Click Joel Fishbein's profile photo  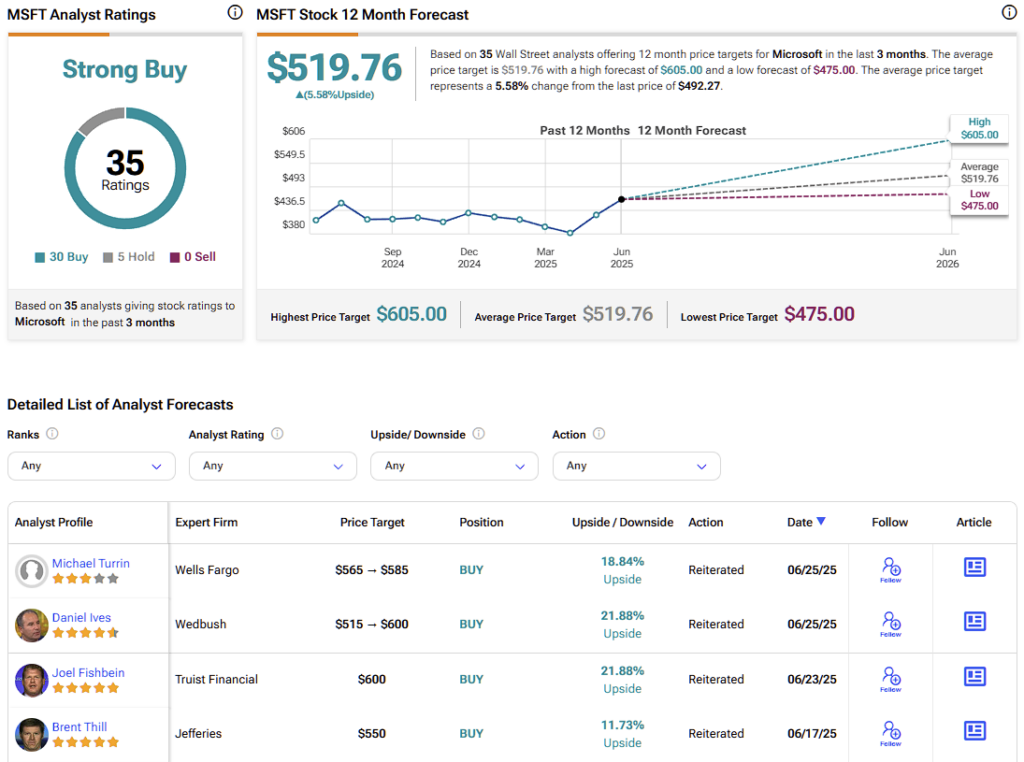tap(31, 680)
